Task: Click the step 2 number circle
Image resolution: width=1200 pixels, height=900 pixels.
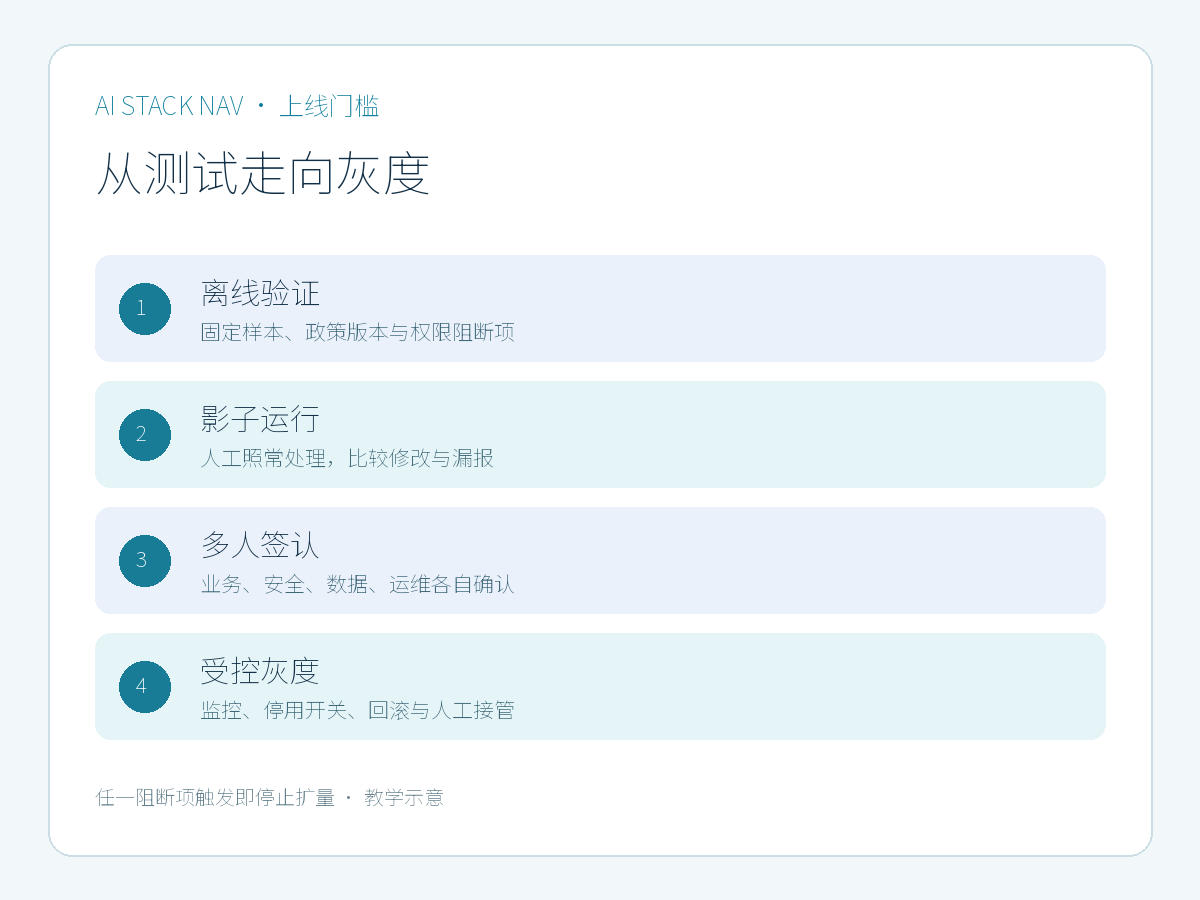Action: (145, 434)
